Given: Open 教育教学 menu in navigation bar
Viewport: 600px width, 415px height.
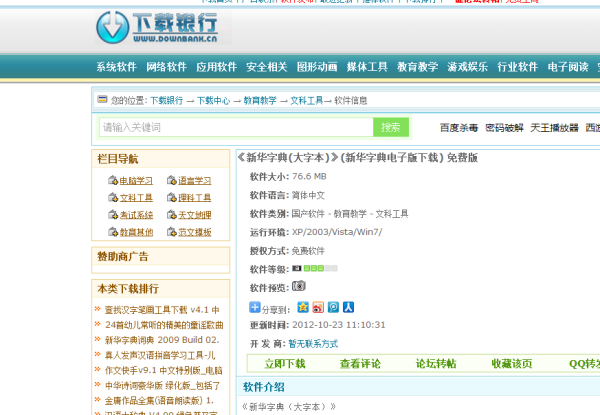Looking at the screenshot, I should pyautogui.click(x=417, y=67).
